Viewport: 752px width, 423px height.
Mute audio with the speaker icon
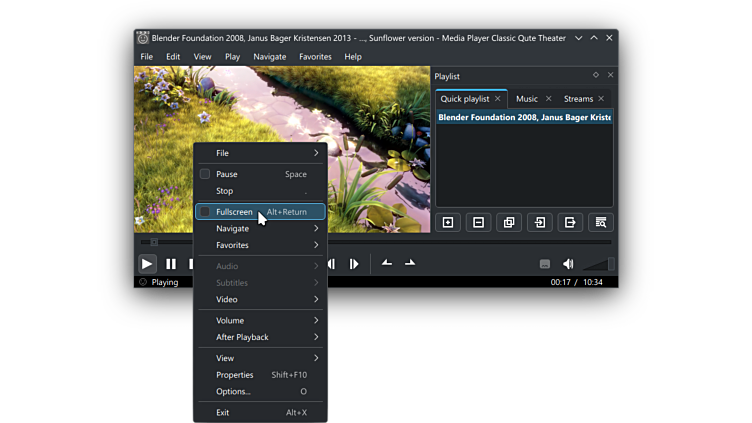tap(568, 264)
